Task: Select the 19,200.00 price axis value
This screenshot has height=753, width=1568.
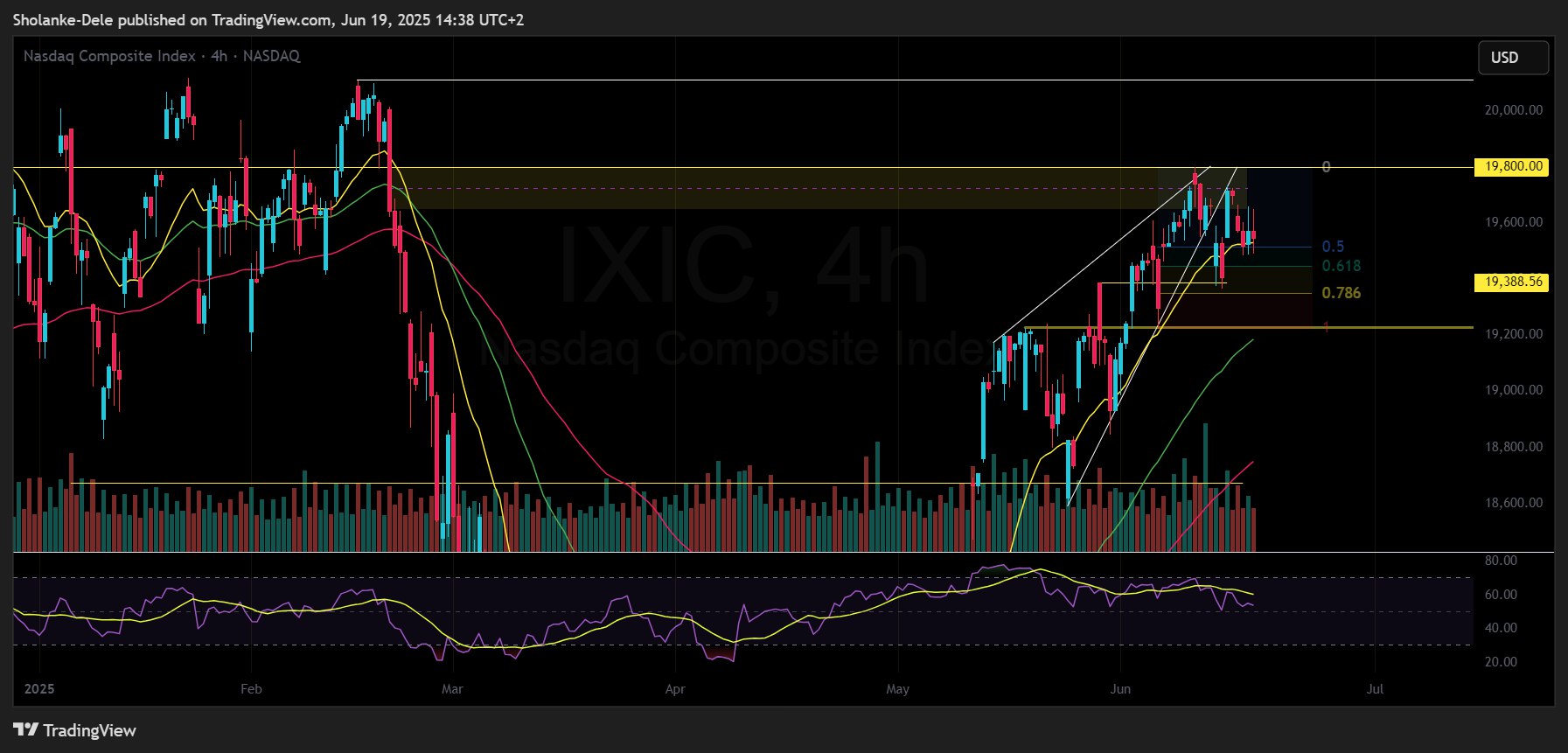Action: [x=1514, y=334]
